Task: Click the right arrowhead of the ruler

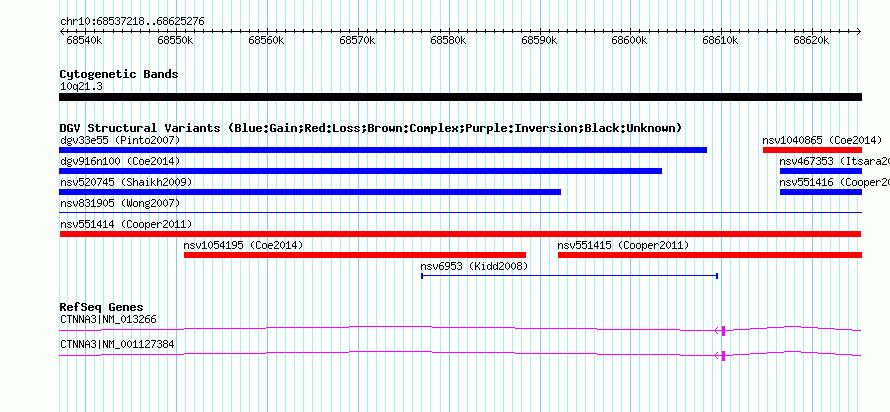Action: (859, 31)
